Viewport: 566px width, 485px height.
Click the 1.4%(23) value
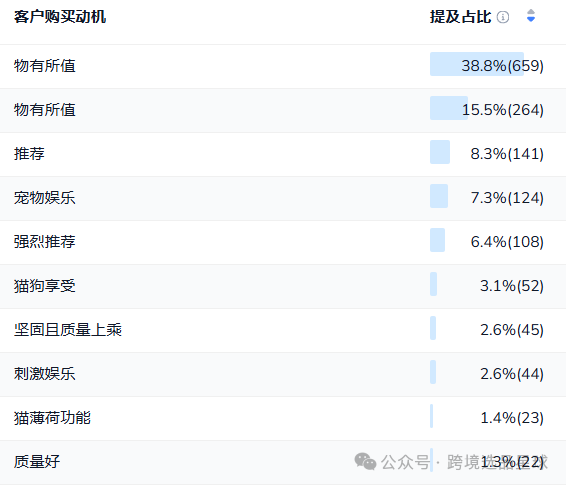pos(512,418)
